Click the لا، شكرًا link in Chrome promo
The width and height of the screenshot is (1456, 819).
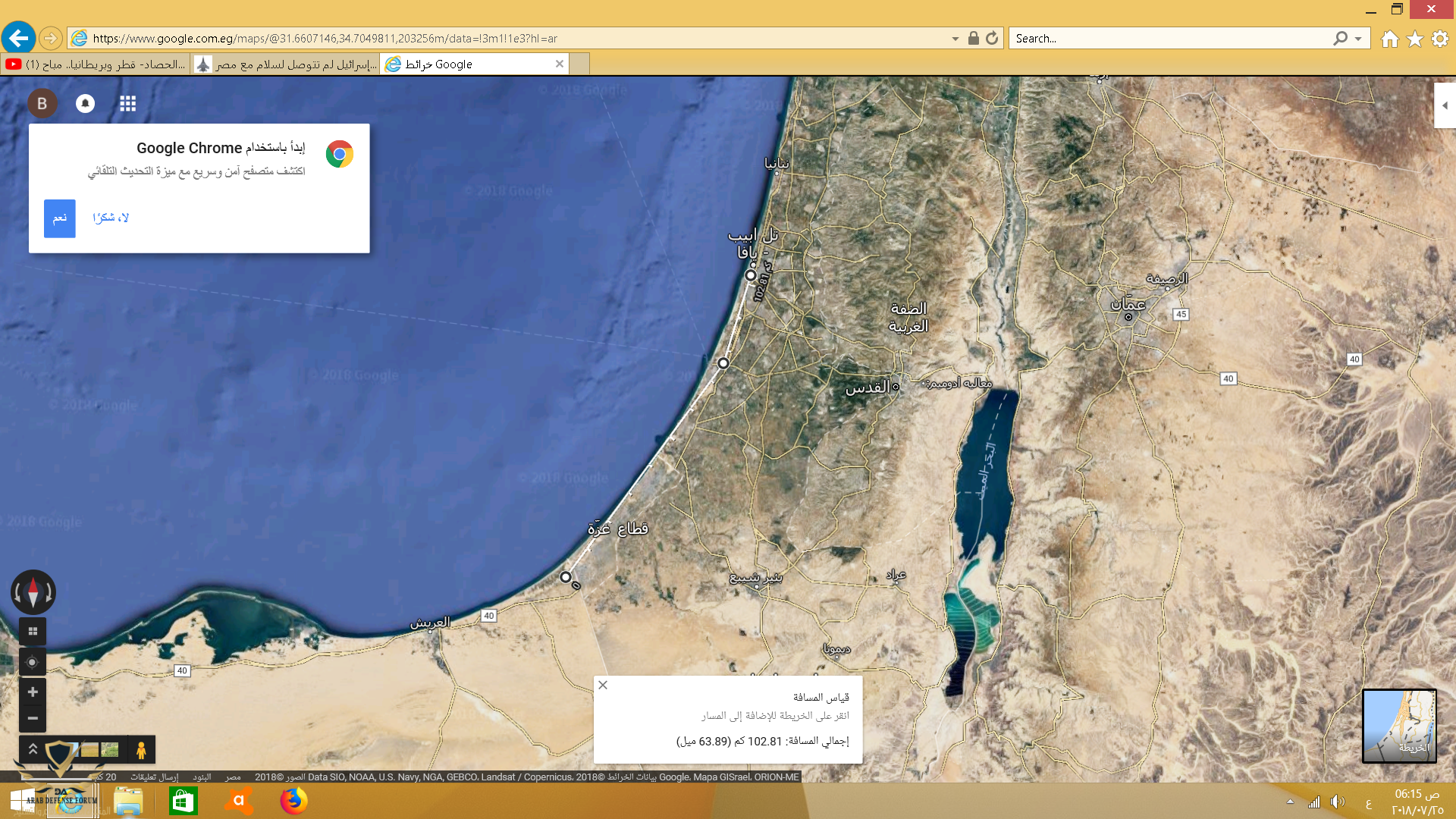[111, 218]
